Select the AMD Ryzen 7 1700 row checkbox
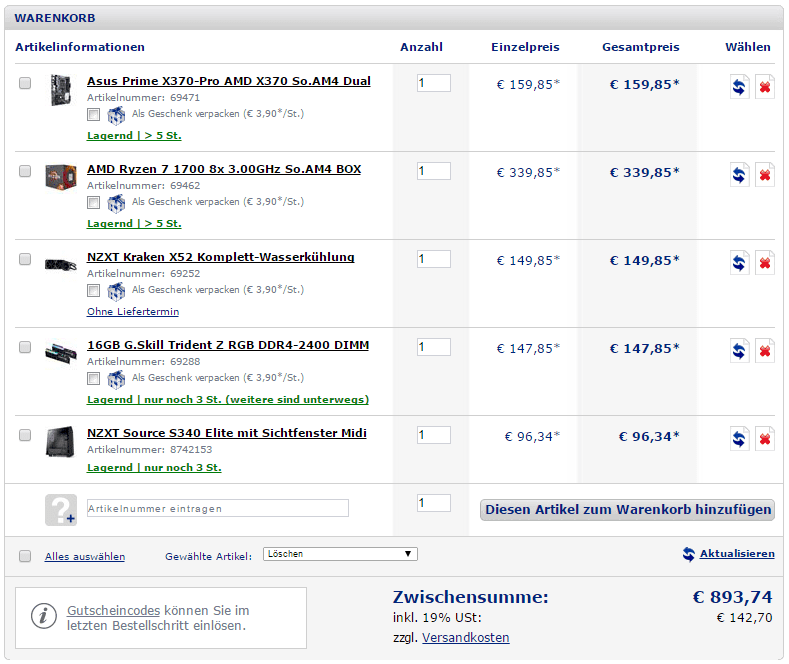Viewport: 789px width, 664px height. tap(25, 171)
